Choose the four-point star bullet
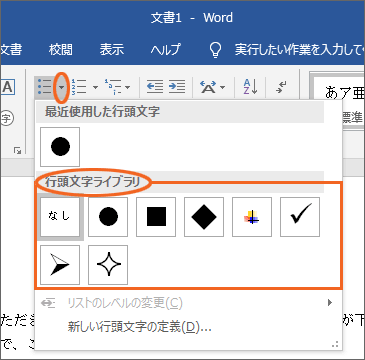This screenshot has height=360, width=365. tap(108, 265)
